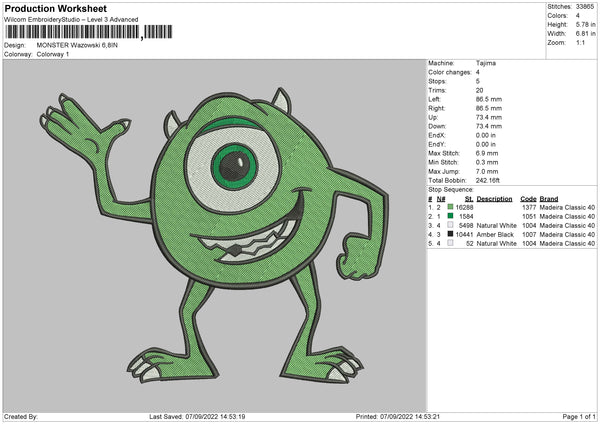The width and height of the screenshot is (600, 424).
Task: Click 'Natural White' description in stop row 3
Action: [x=496, y=226]
